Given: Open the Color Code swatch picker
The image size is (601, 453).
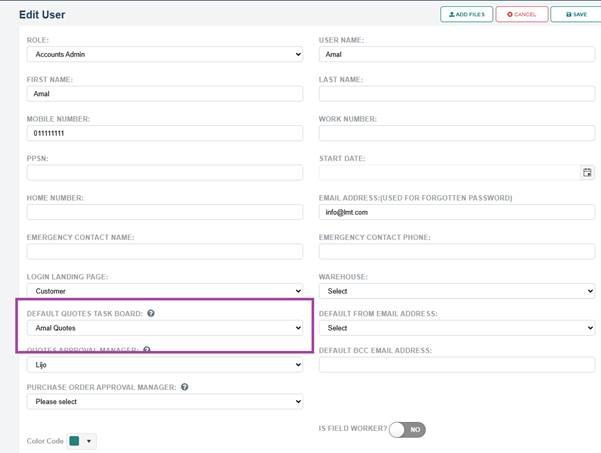Looking at the screenshot, I should [x=81, y=441].
